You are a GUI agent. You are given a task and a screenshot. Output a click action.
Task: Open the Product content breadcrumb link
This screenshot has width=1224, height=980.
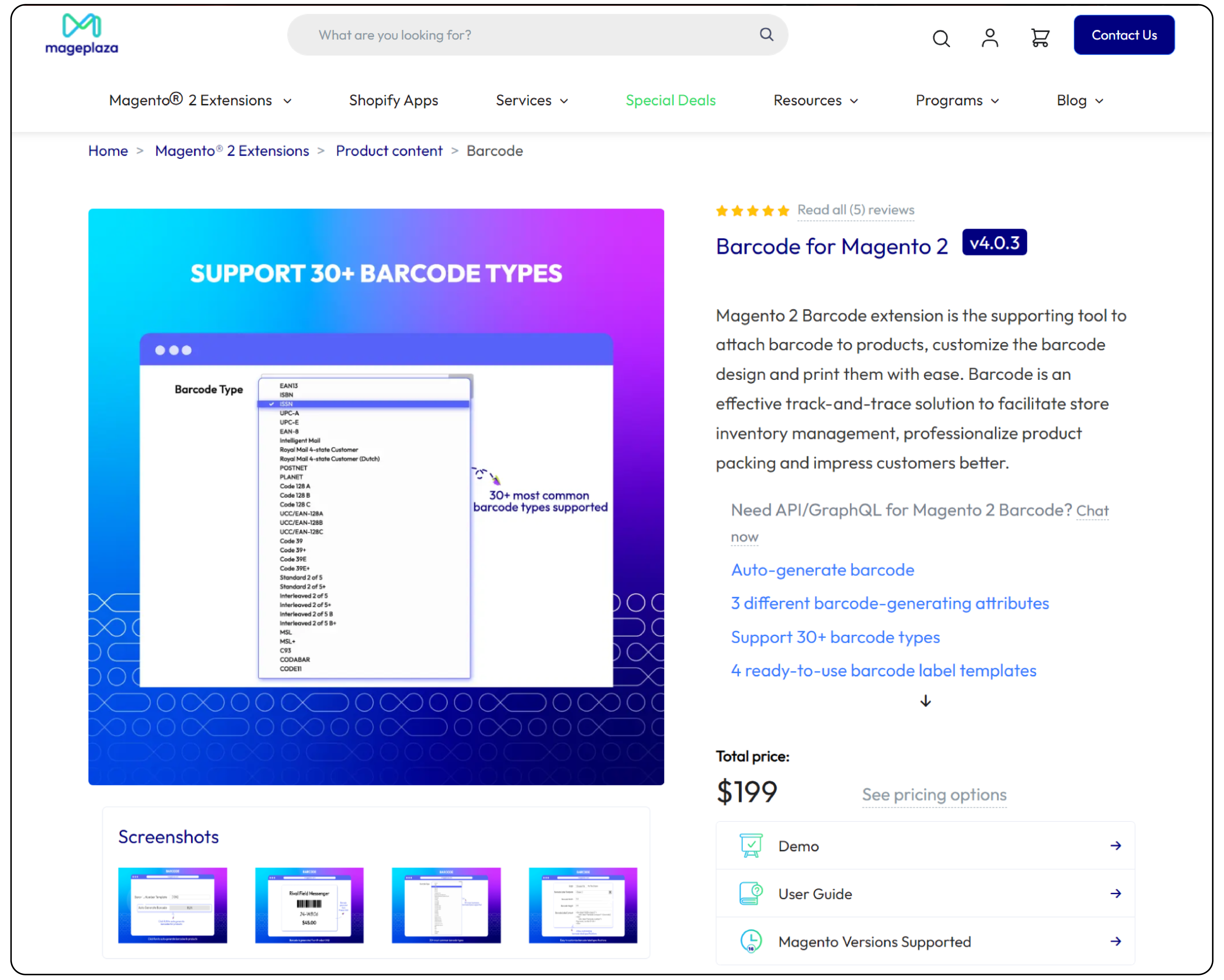pyautogui.click(x=389, y=151)
